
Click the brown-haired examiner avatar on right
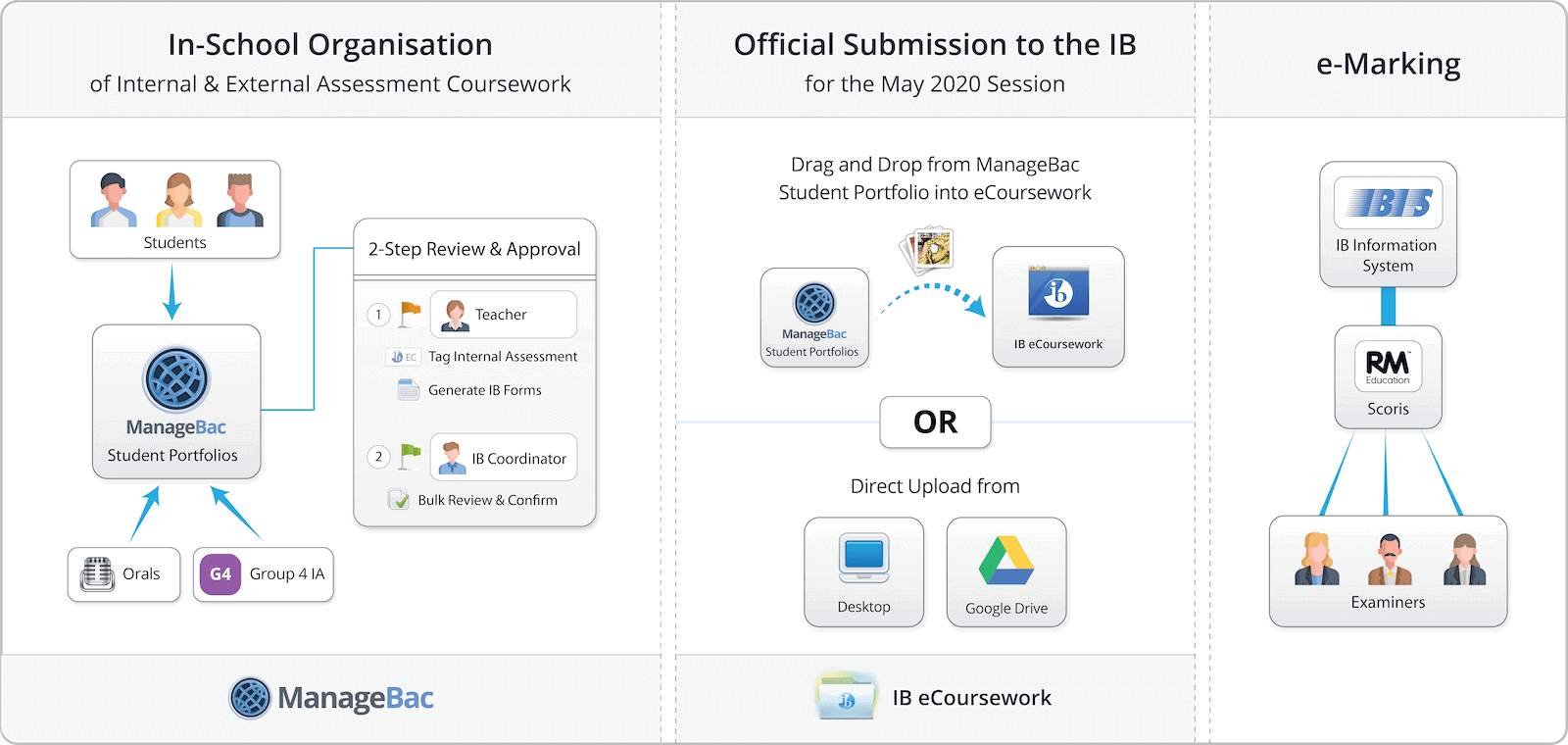click(x=1464, y=560)
